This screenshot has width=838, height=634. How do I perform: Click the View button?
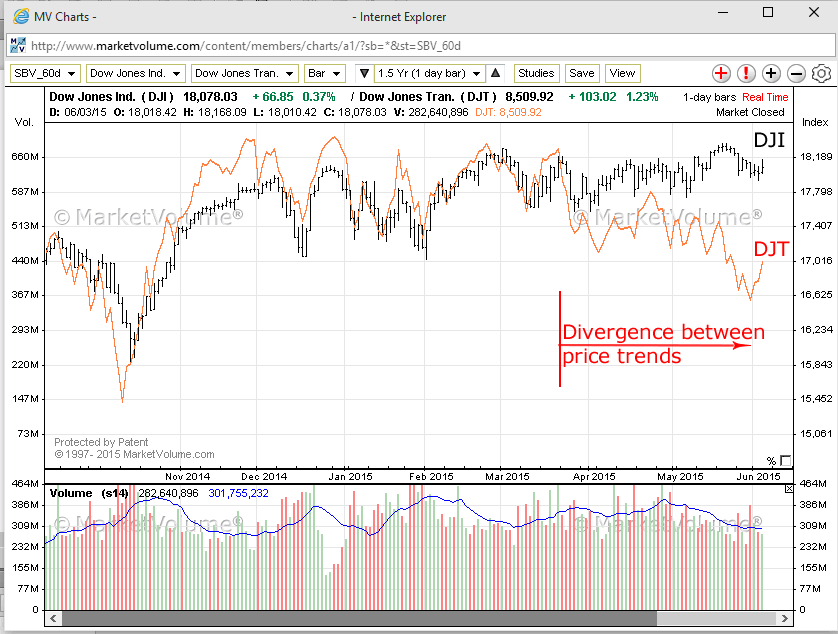(622, 73)
